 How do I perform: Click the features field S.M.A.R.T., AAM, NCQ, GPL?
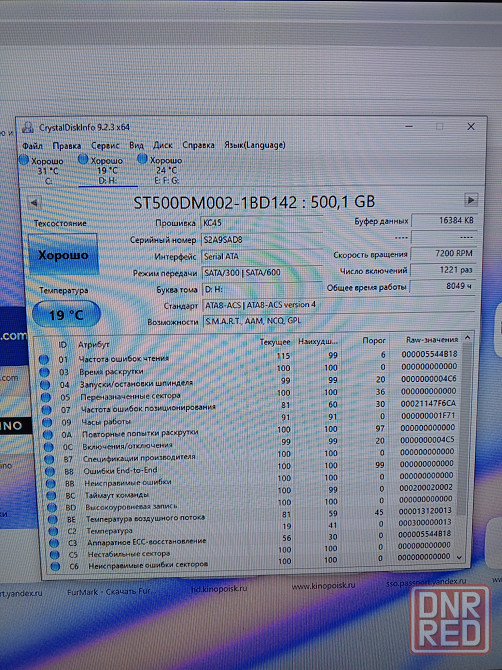tap(338, 320)
